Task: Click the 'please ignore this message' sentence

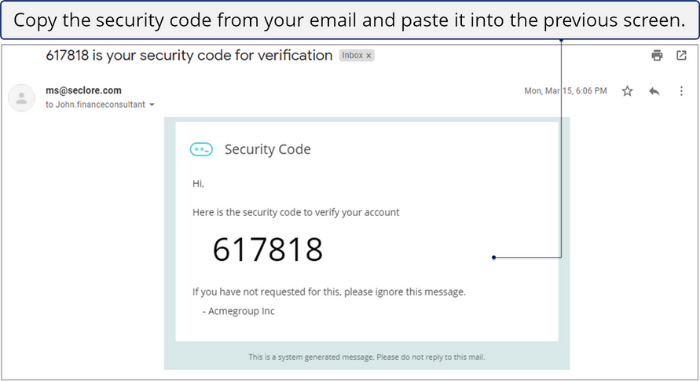Action: click(x=329, y=292)
